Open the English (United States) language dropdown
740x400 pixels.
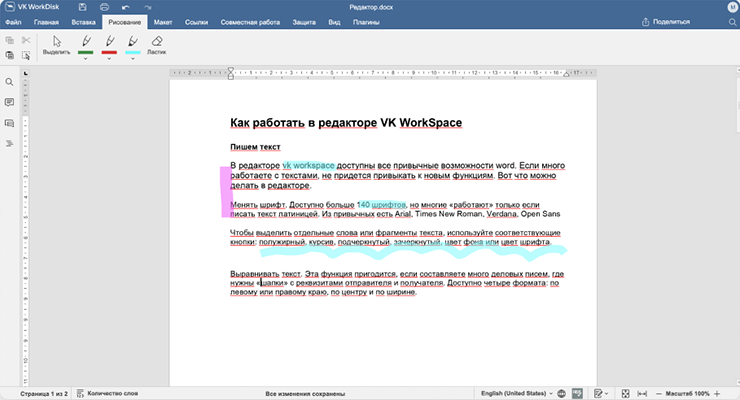[x=517, y=393]
